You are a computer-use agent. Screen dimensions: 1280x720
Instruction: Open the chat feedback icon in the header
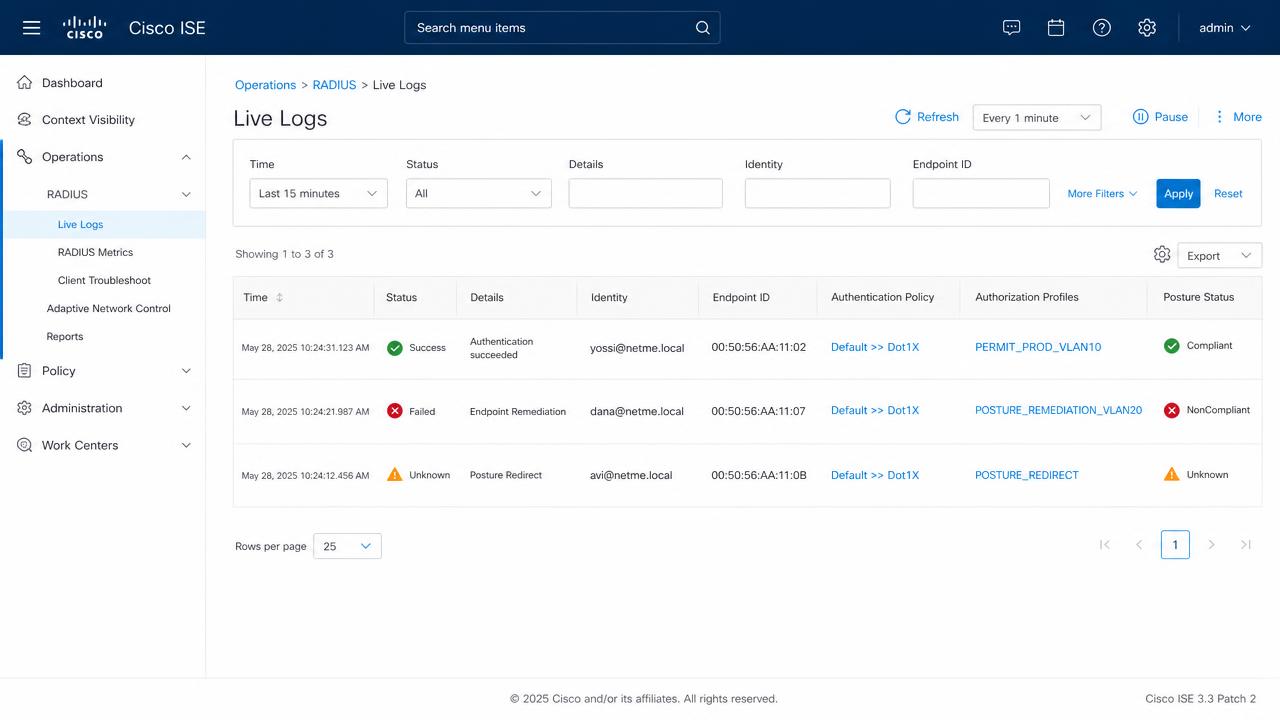(x=1011, y=28)
